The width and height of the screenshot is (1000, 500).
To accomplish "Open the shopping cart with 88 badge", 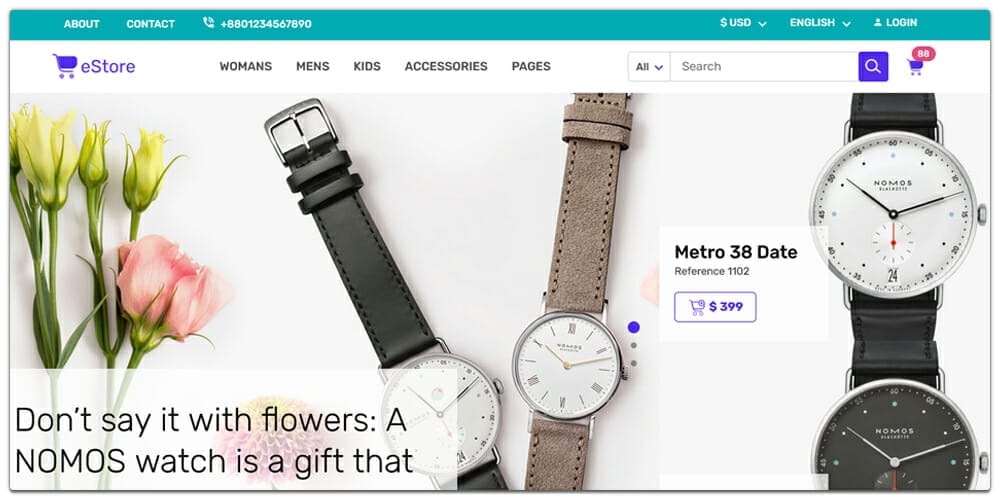I will 916,66.
